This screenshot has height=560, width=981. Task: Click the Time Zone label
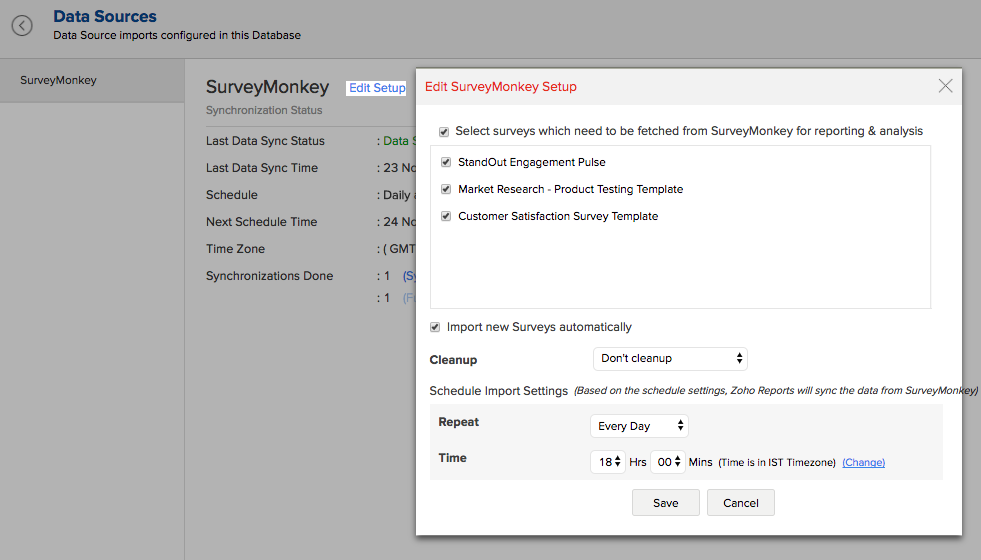point(235,248)
